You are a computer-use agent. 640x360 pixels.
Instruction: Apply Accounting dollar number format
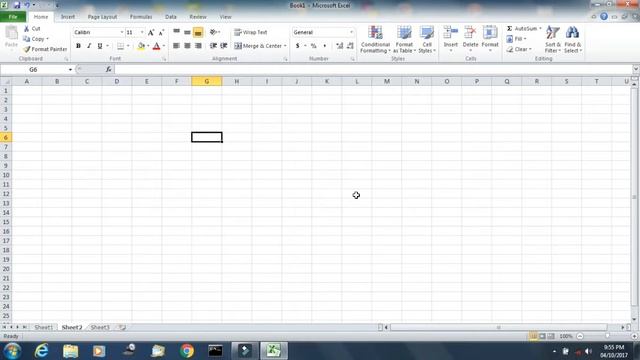(298, 46)
